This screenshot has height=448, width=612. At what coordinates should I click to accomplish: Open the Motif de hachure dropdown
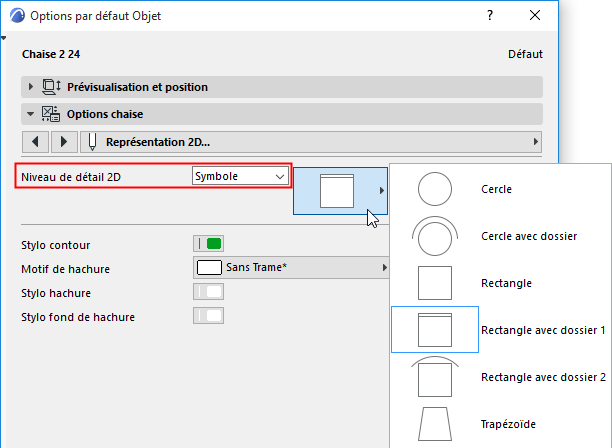click(x=290, y=268)
